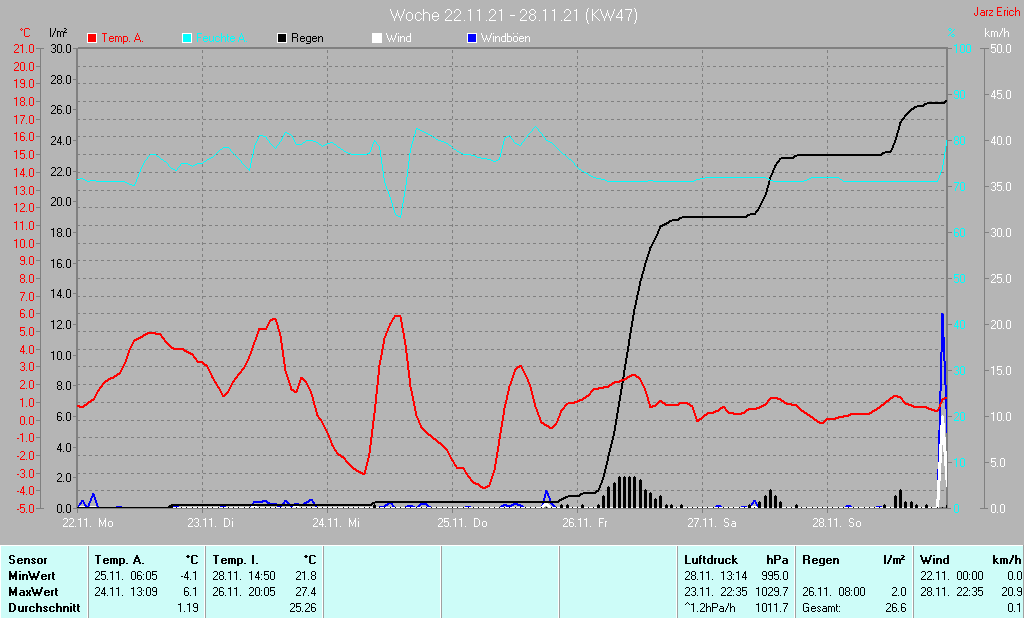This screenshot has height=618, width=1024.
Task: Click the Sensor header in statistics table
Action: [x=29, y=560]
